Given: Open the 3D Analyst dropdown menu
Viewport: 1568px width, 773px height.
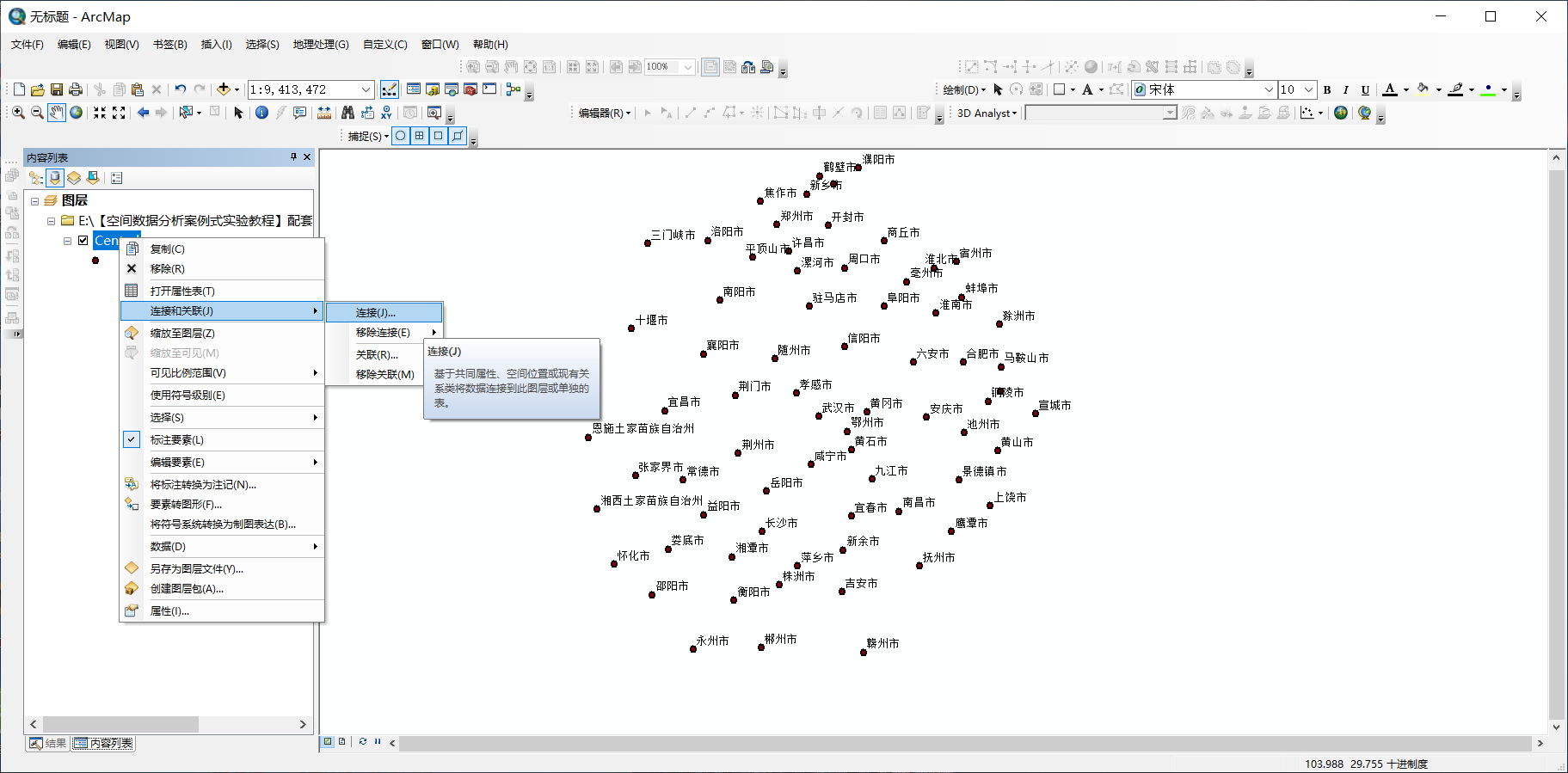Looking at the screenshot, I should tap(987, 113).
